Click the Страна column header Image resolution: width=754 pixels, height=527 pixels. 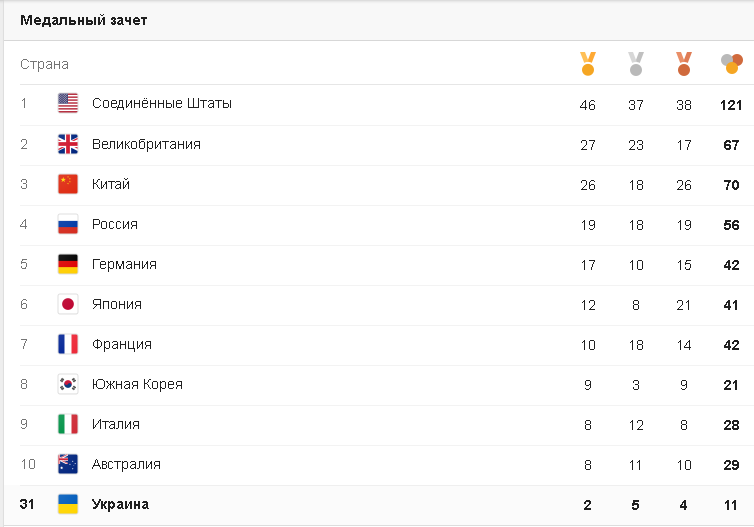44,64
